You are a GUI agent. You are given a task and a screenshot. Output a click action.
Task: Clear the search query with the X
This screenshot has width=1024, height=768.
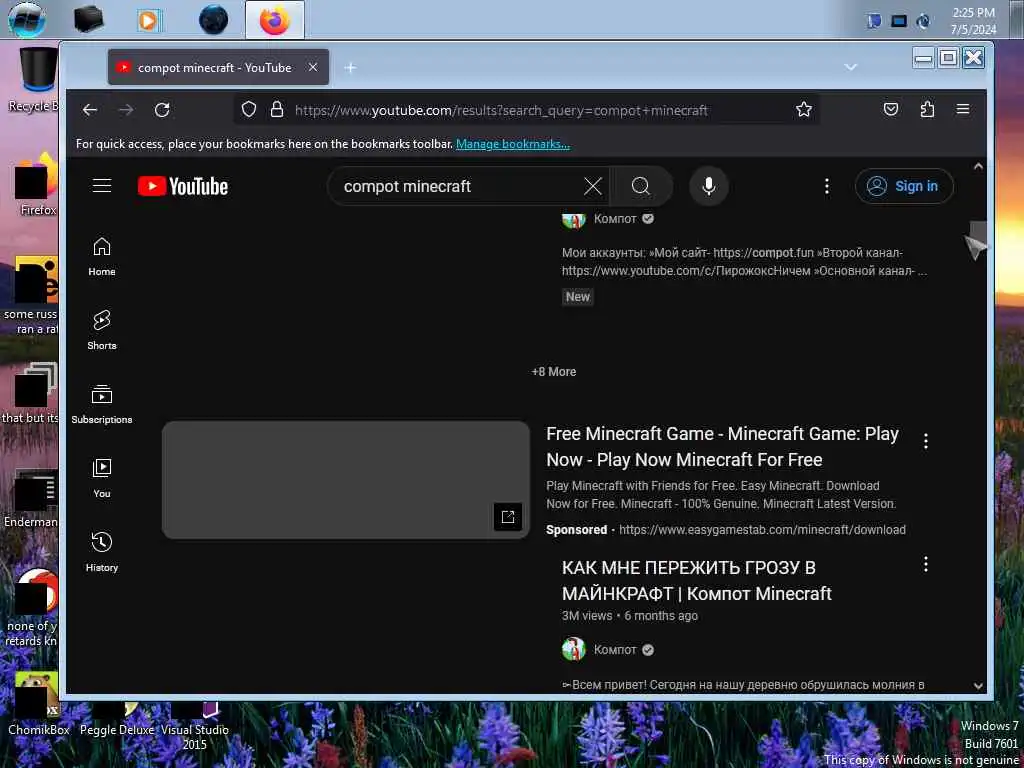[593, 186]
